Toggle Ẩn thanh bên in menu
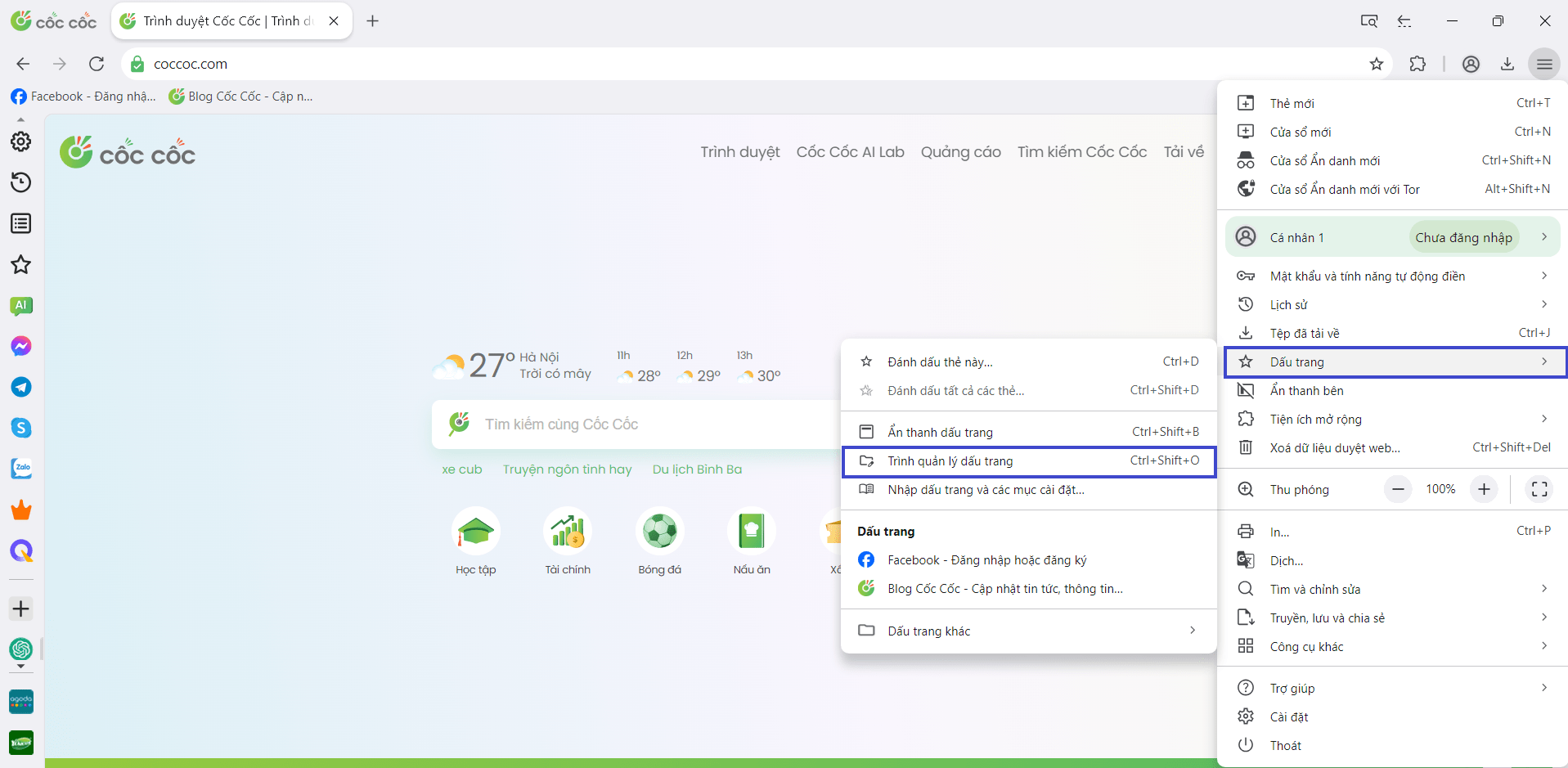This screenshot has width=1568, height=768. click(1393, 391)
